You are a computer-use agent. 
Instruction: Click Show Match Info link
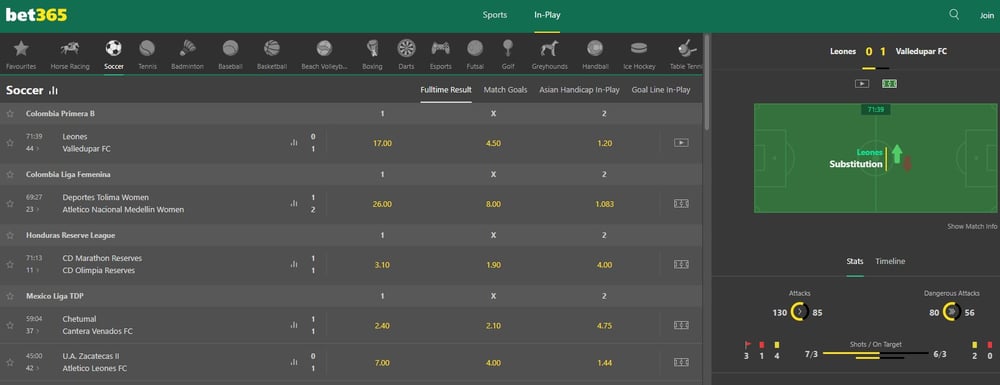tap(972, 226)
